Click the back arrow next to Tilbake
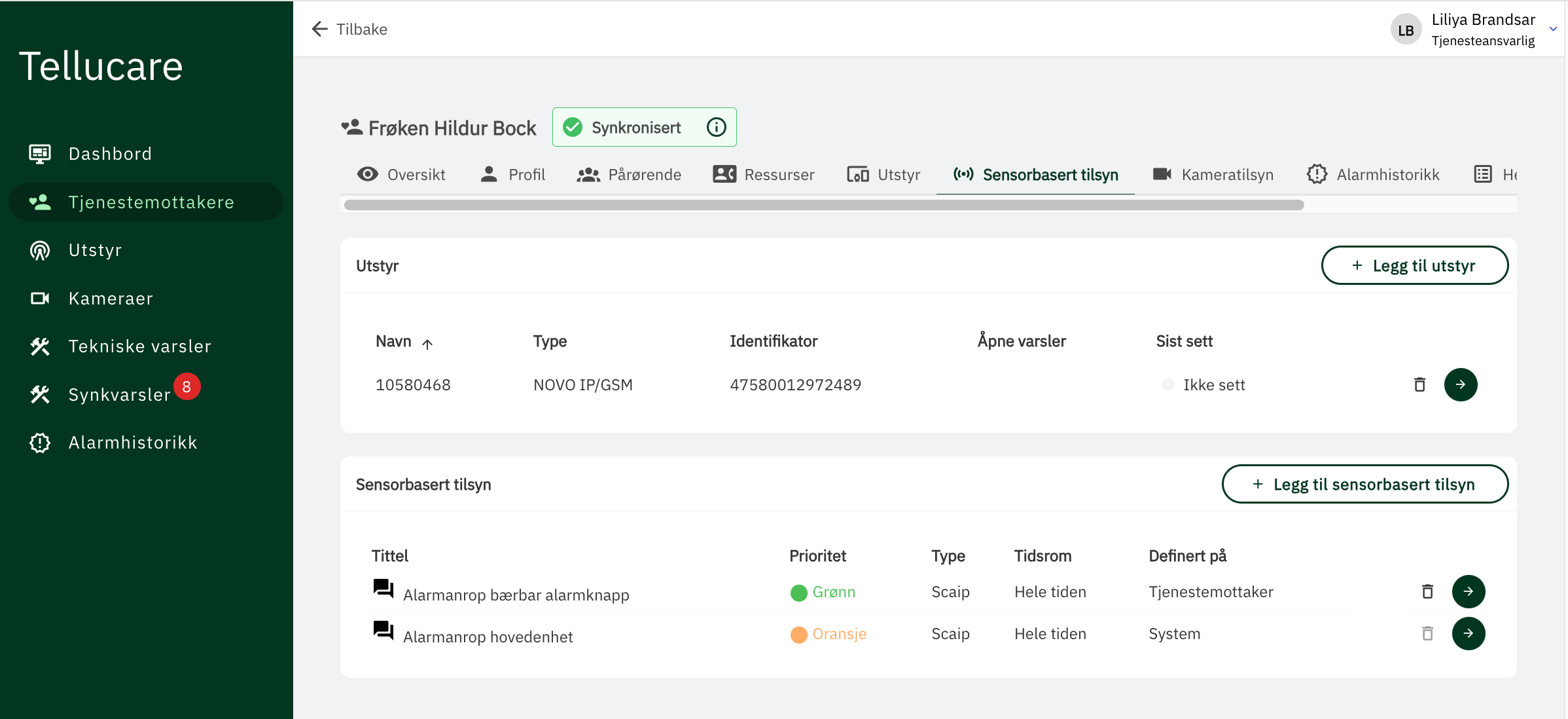This screenshot has height=719, width=1568. 319,29
